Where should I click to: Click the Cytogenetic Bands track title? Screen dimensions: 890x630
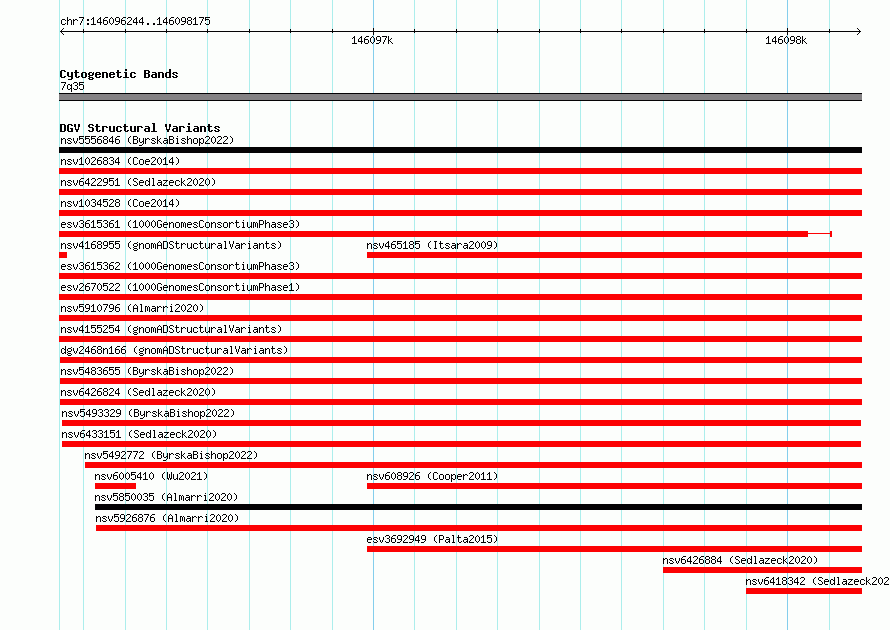(x=119, y=74)
